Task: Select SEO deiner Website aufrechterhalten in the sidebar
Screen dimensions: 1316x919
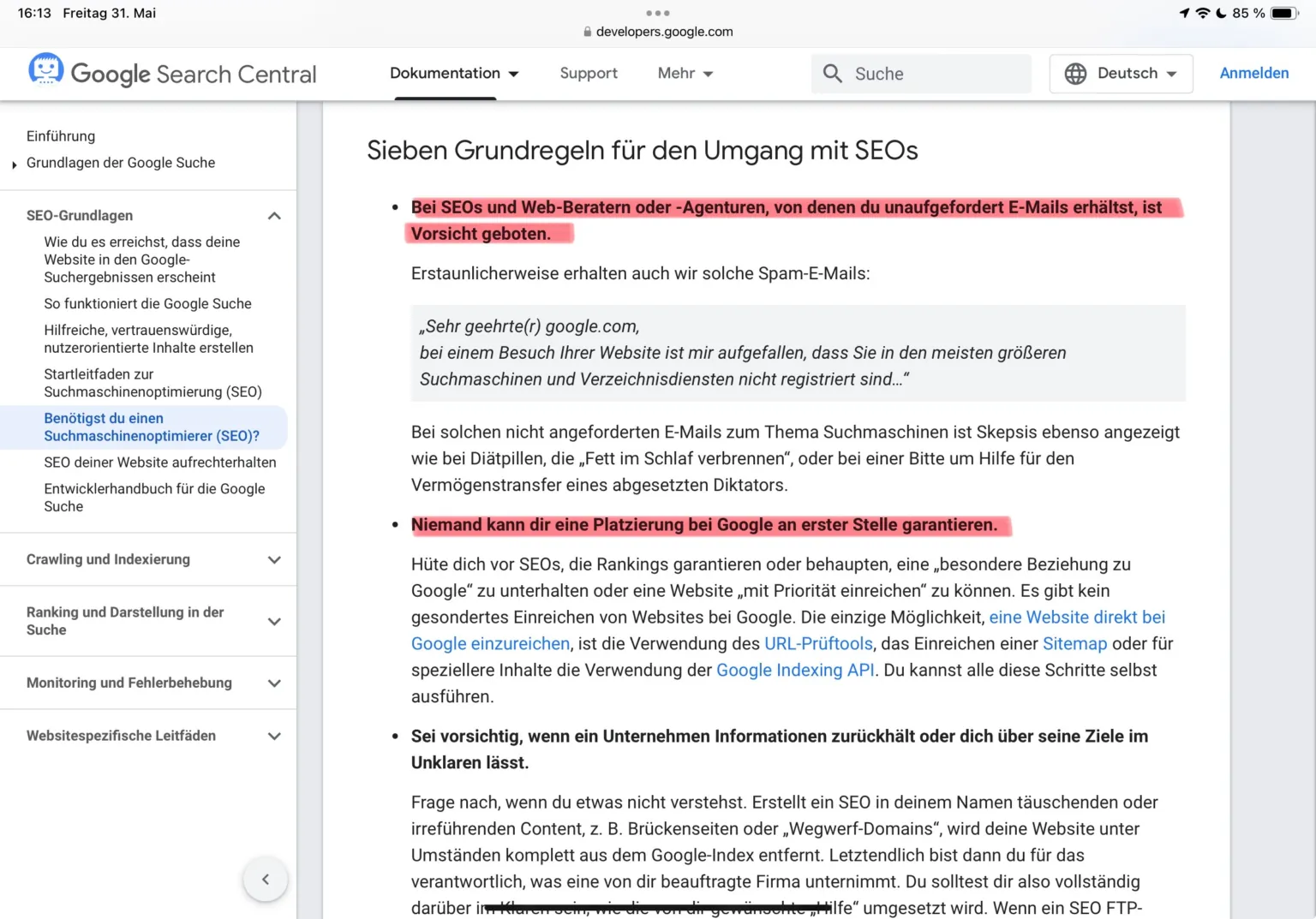Action: coord(160,462)
